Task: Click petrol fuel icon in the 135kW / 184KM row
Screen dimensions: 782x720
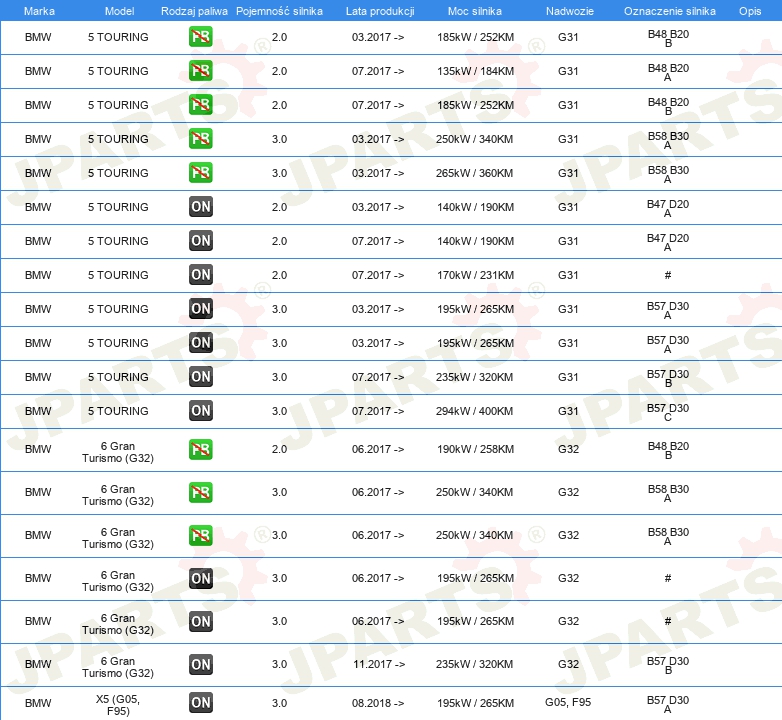Action: 200,71
